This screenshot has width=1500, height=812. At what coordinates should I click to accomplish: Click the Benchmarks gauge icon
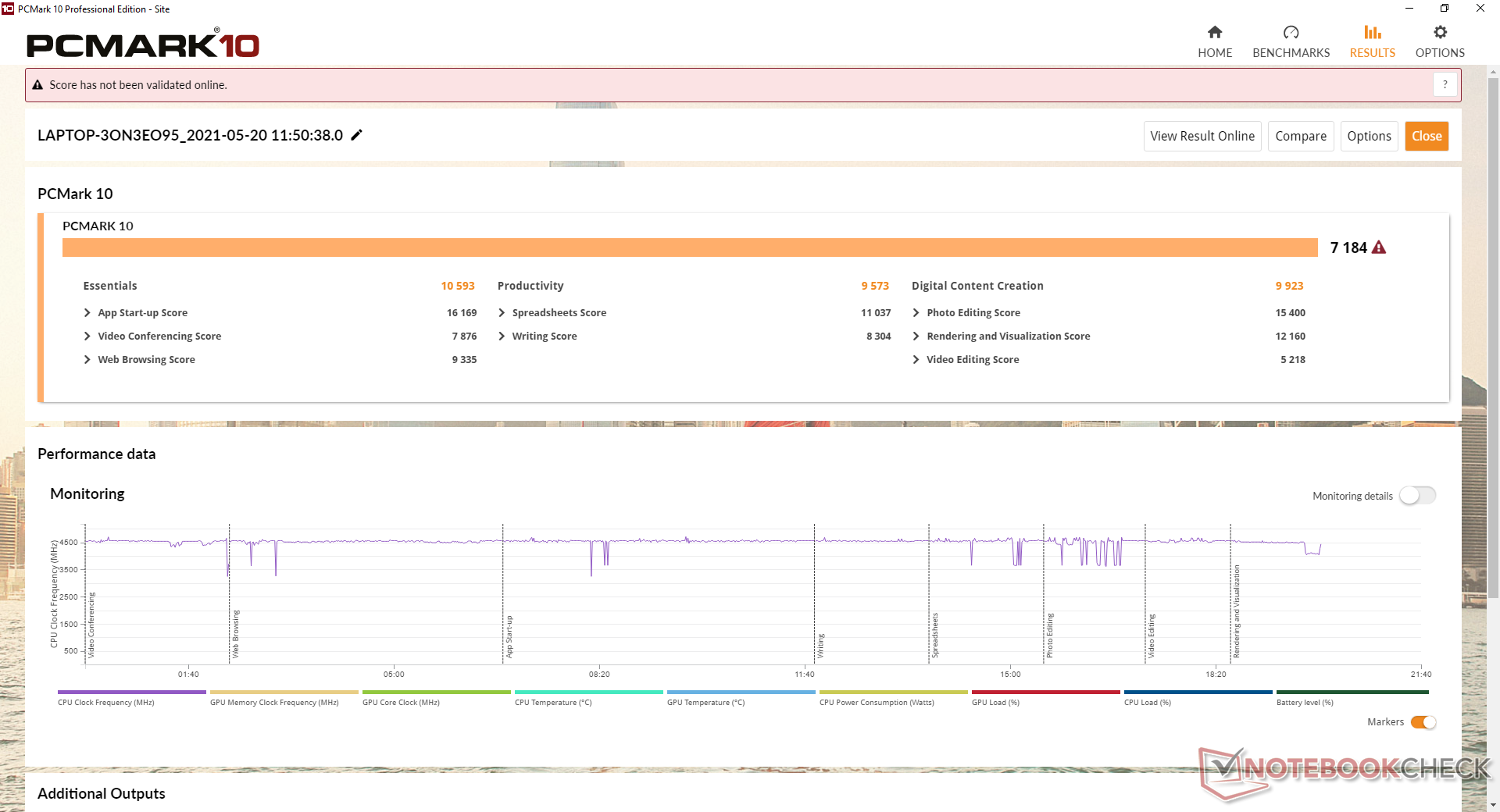pyautogui.click(x=1291, y=32)
